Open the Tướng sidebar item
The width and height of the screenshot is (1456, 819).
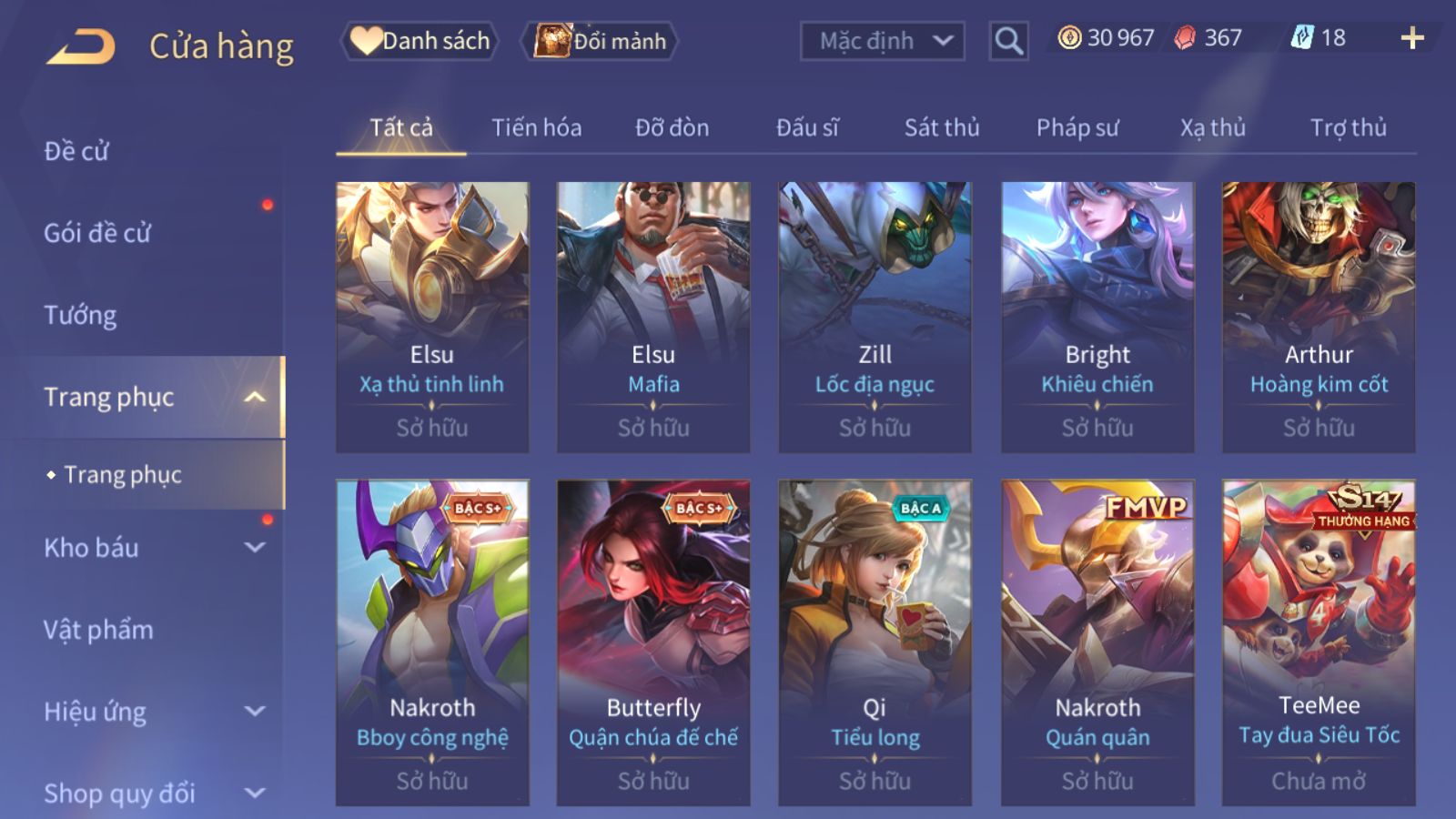(x=80, y=315)
